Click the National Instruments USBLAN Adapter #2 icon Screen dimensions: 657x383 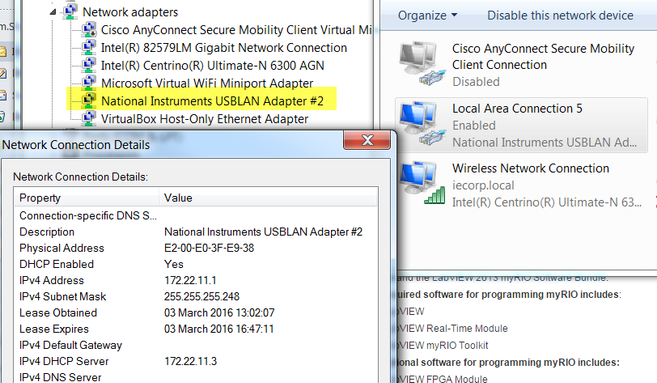pos(89,101)
